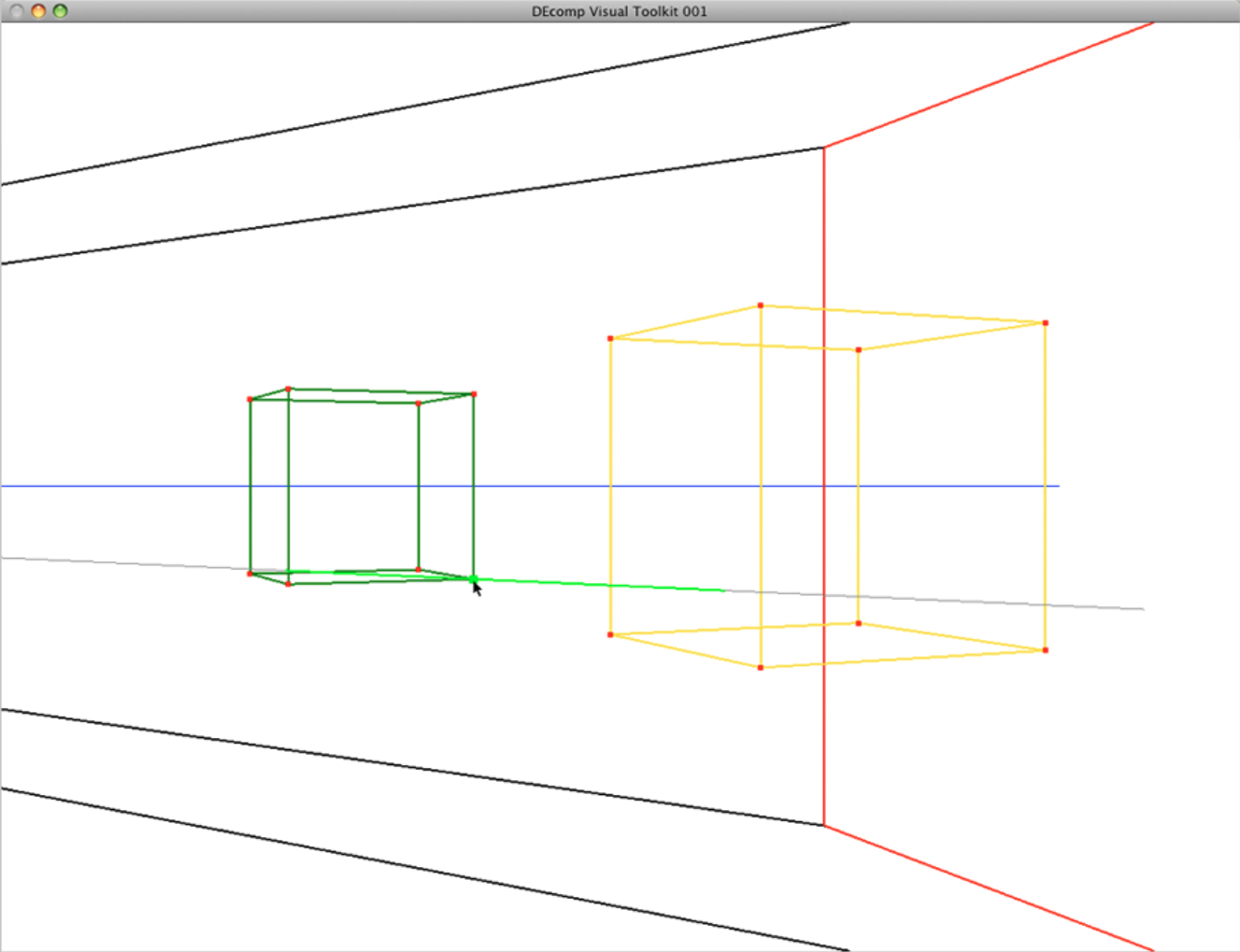The height and width of the screenshot is (952, 1240).
Task: Select the top-left vertex of the yellow cube
Action: click(x=612, y=337)
